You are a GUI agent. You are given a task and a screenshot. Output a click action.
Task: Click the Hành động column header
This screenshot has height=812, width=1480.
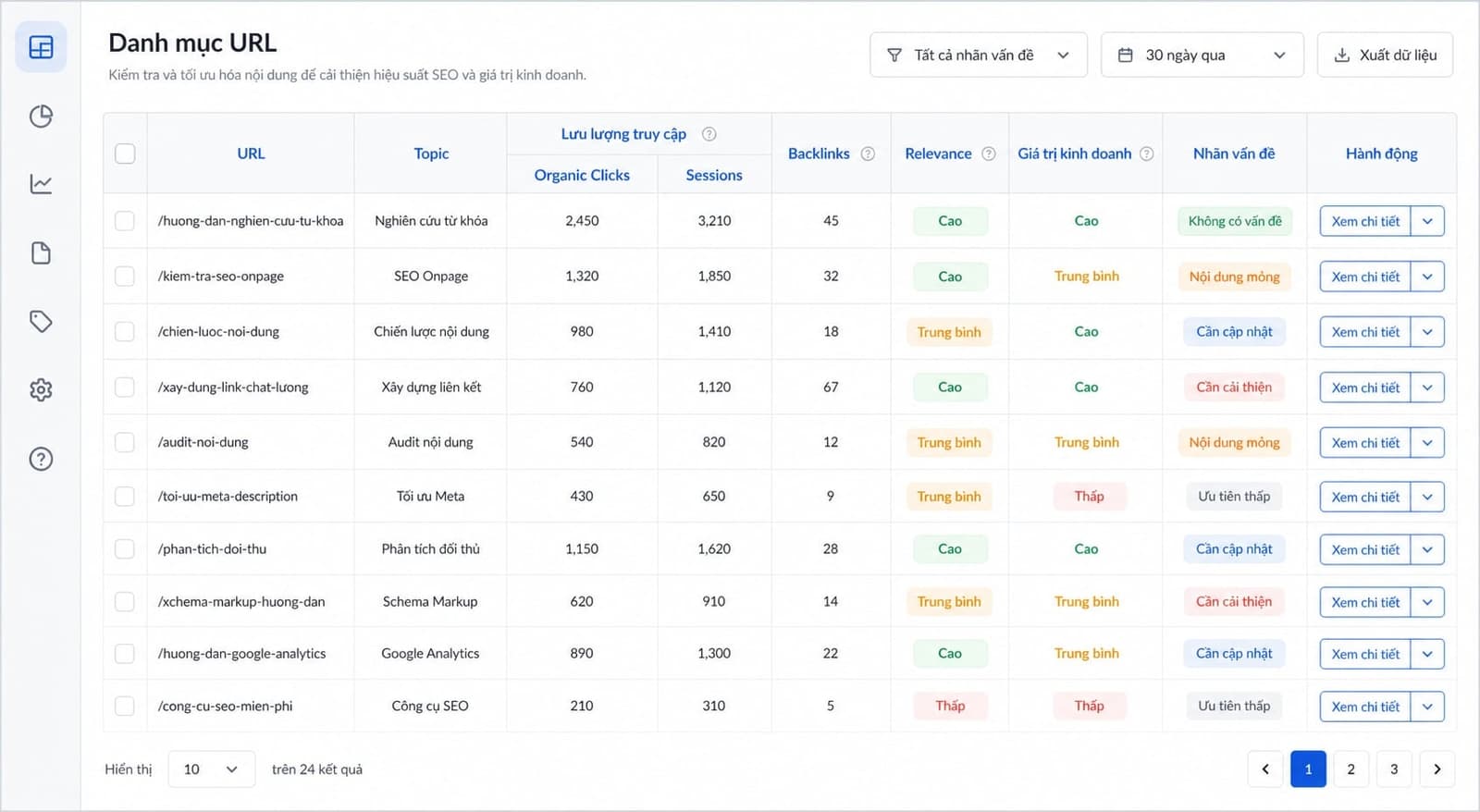1381,154
